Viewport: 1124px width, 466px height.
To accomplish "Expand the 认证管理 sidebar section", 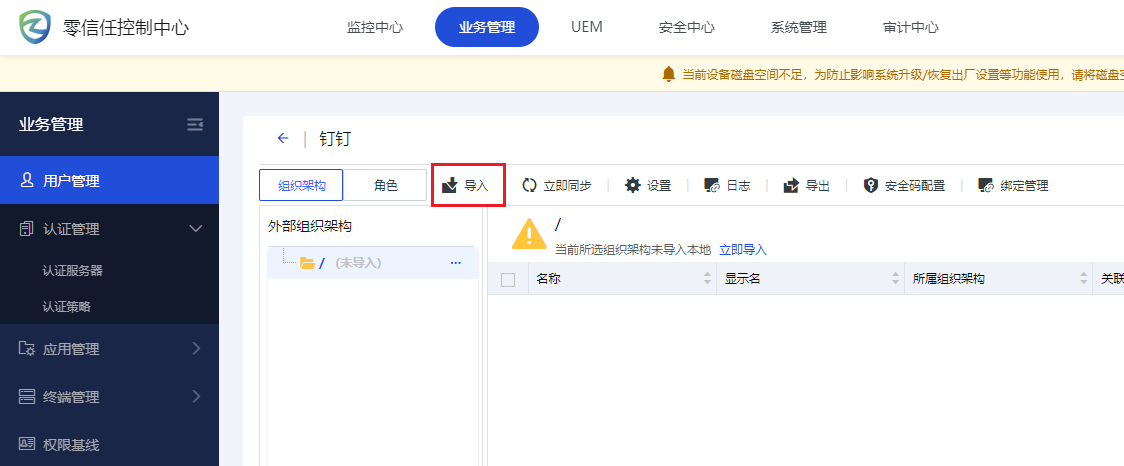I will (x=196, y=229).
